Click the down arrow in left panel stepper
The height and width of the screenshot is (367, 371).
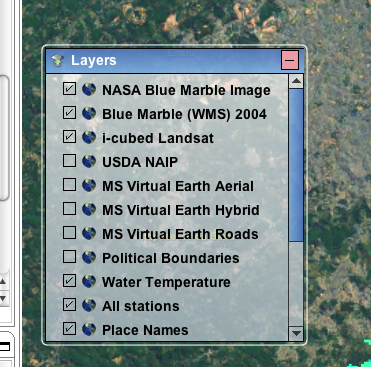click(x=3, y=298)
